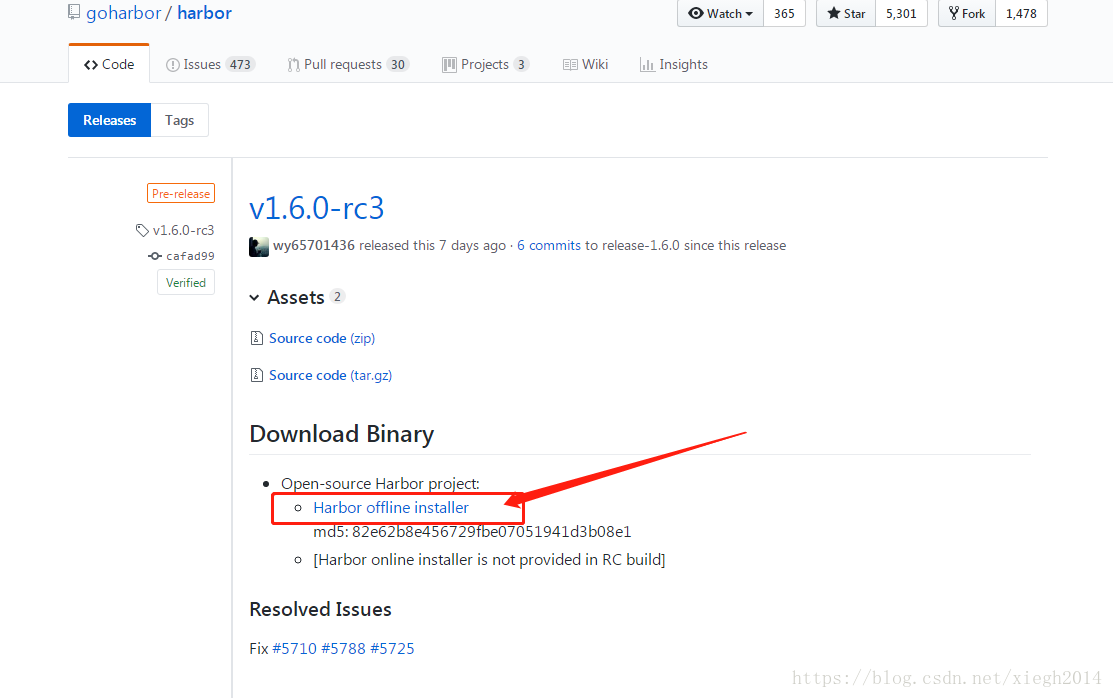
Task: Click the zip file icon beside Source code (zip)
Action: (256, 338)
